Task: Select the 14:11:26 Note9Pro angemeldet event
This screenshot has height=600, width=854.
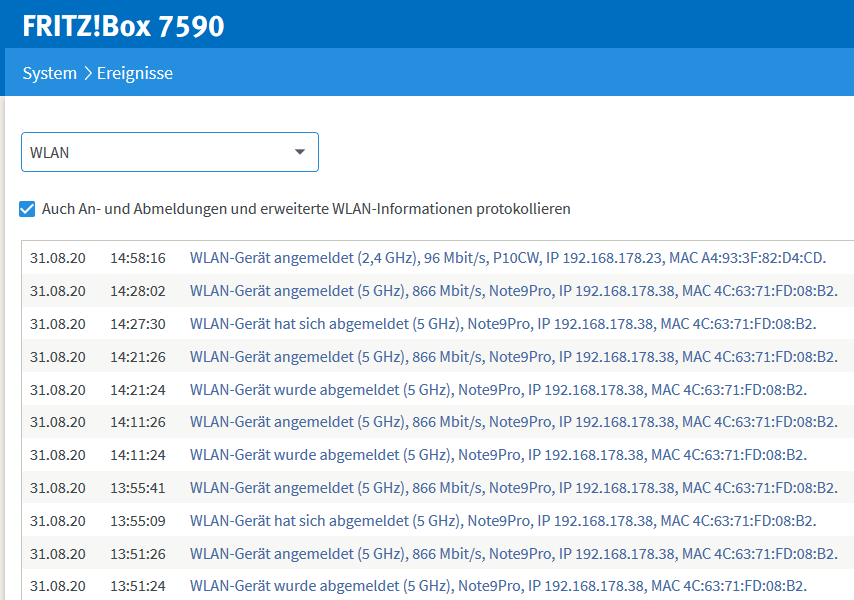Action: 514,422
